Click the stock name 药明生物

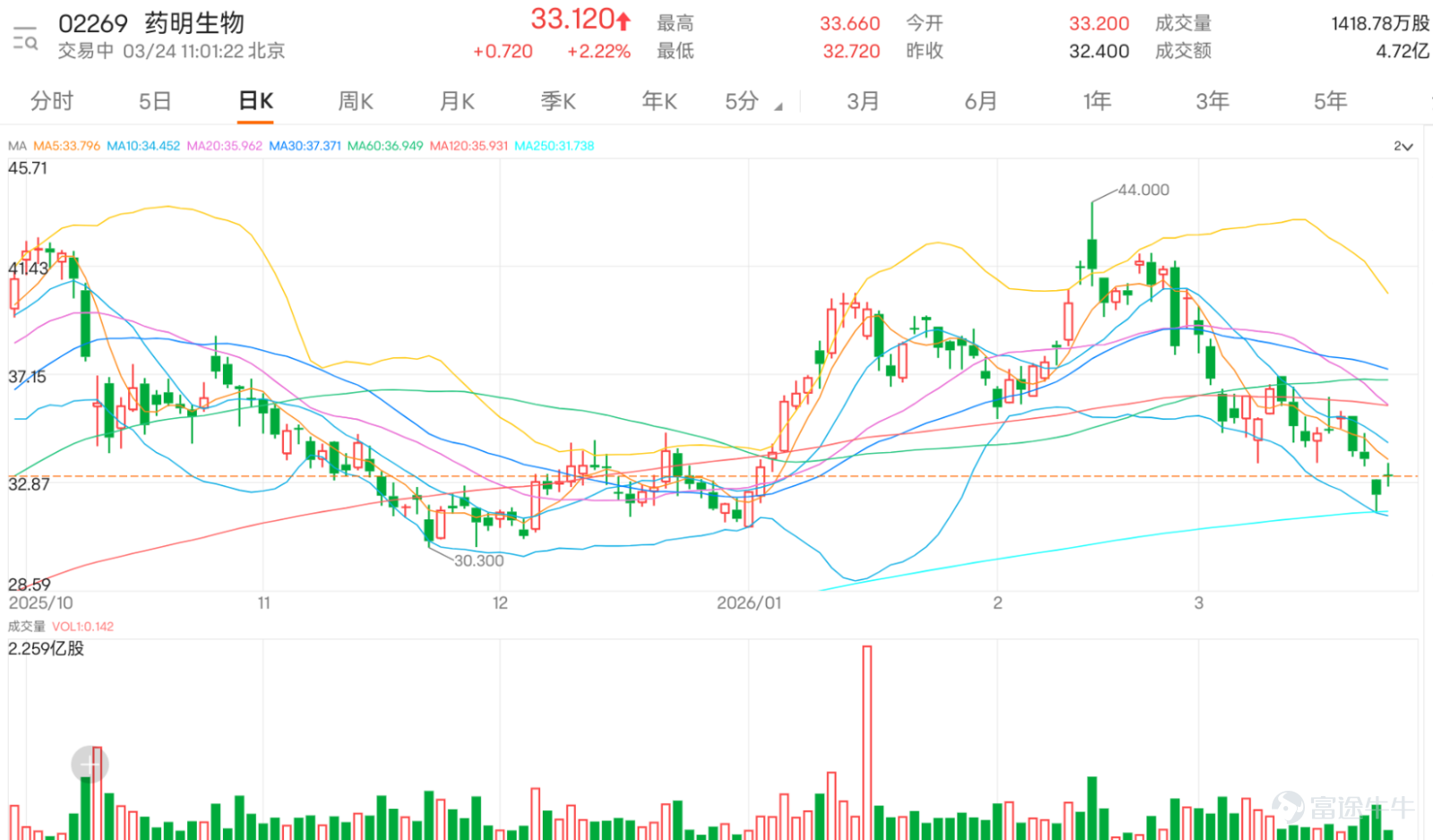[194, 23]
